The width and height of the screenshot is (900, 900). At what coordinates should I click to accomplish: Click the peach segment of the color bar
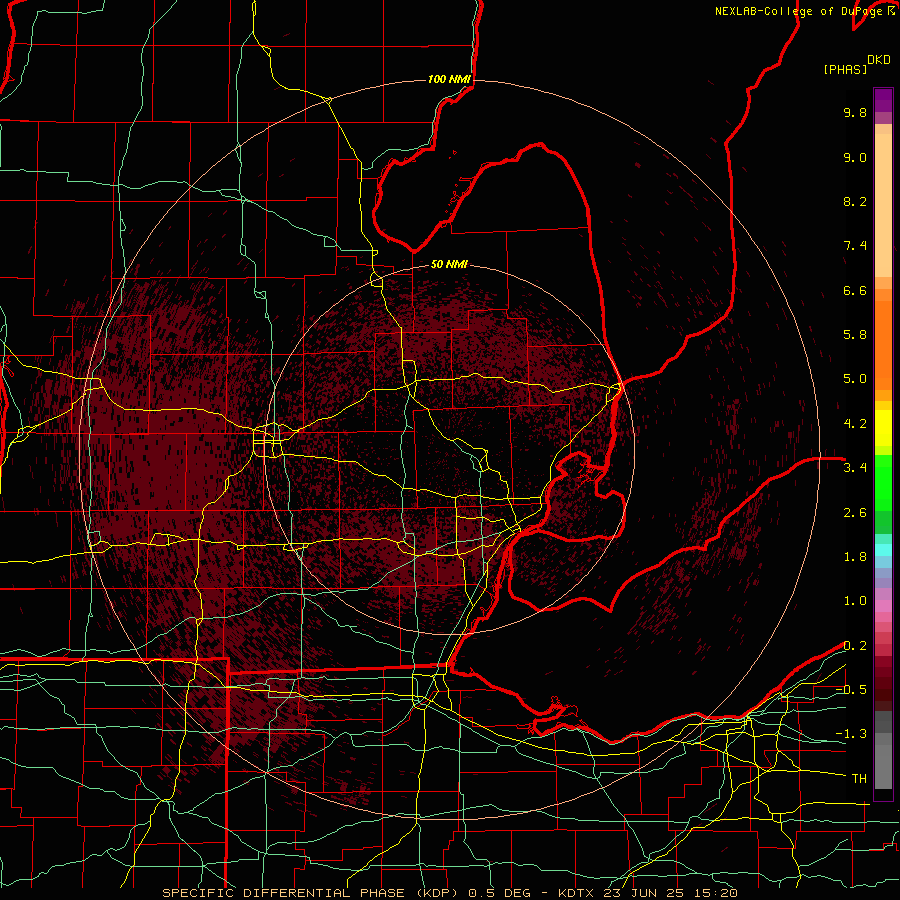click(883, 205)
